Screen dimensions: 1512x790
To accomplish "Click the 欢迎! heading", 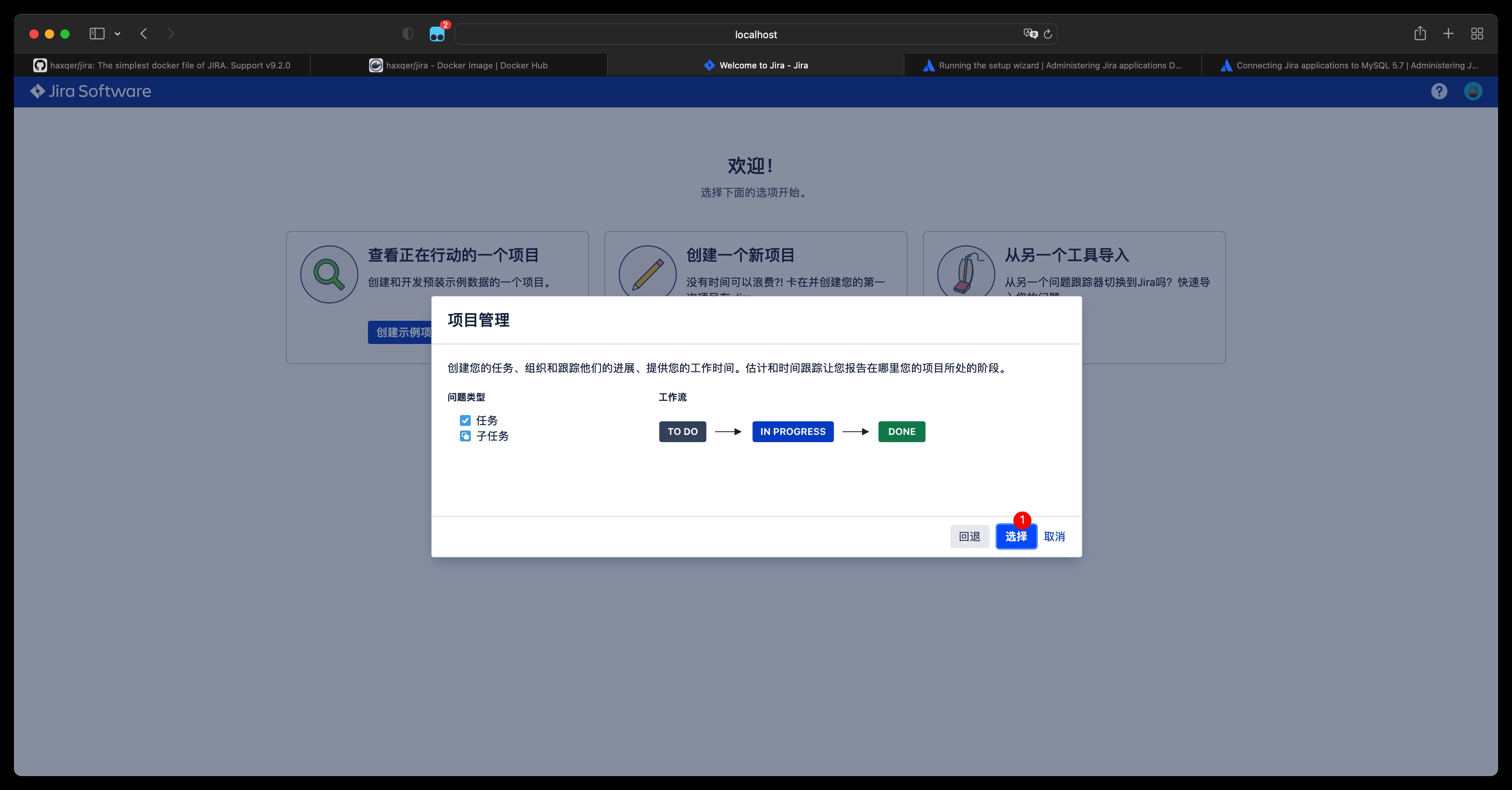I will (x=750, y=166).
